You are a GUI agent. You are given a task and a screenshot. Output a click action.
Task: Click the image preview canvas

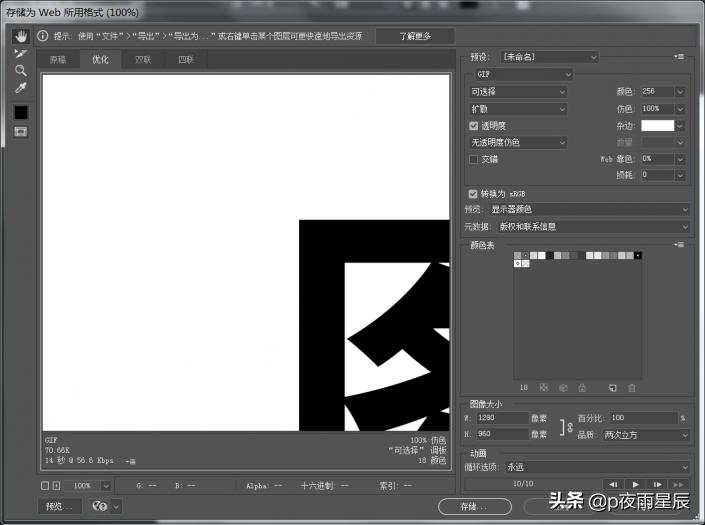tap(246, 253)
